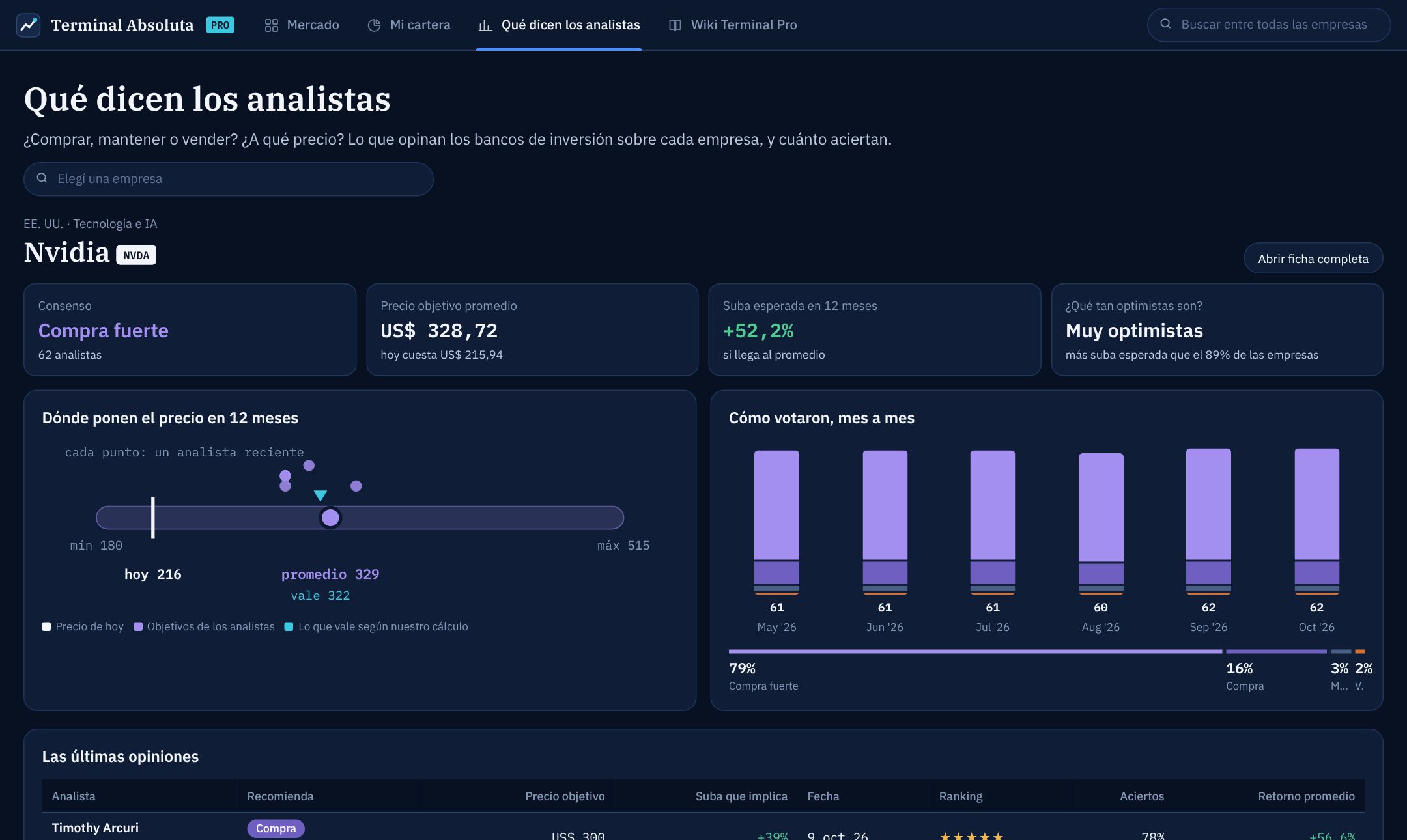Viewport: 1407px width, 840px height.
Task: Sort table by Precio objetivo column header
Action: click(x=565, y=796)
